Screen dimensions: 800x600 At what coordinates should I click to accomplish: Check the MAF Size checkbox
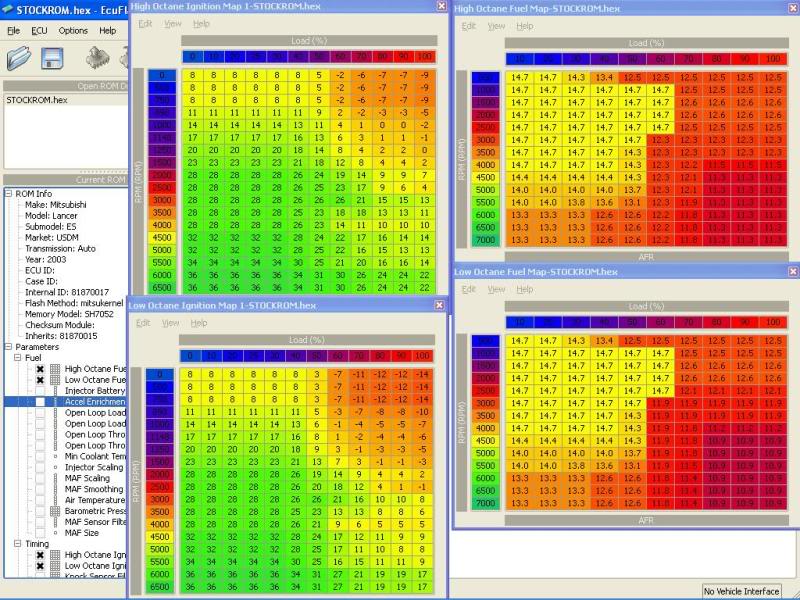(40, 533)
